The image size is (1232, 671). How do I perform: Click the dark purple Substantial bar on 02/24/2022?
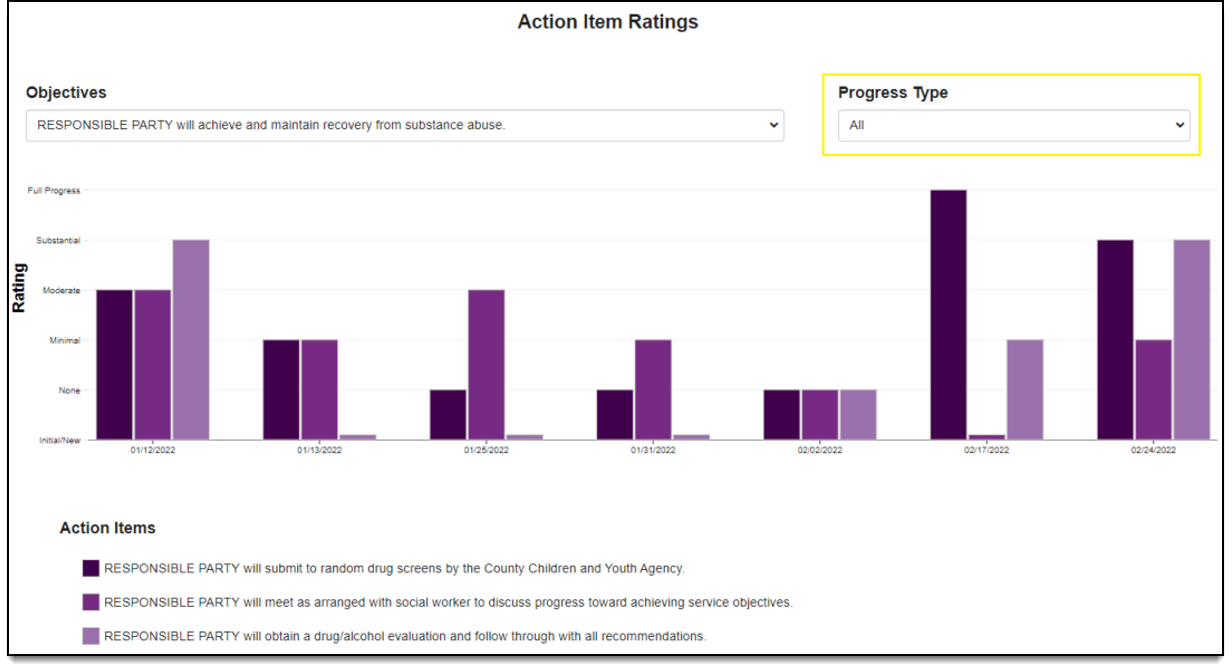(x=1115, y=339)
